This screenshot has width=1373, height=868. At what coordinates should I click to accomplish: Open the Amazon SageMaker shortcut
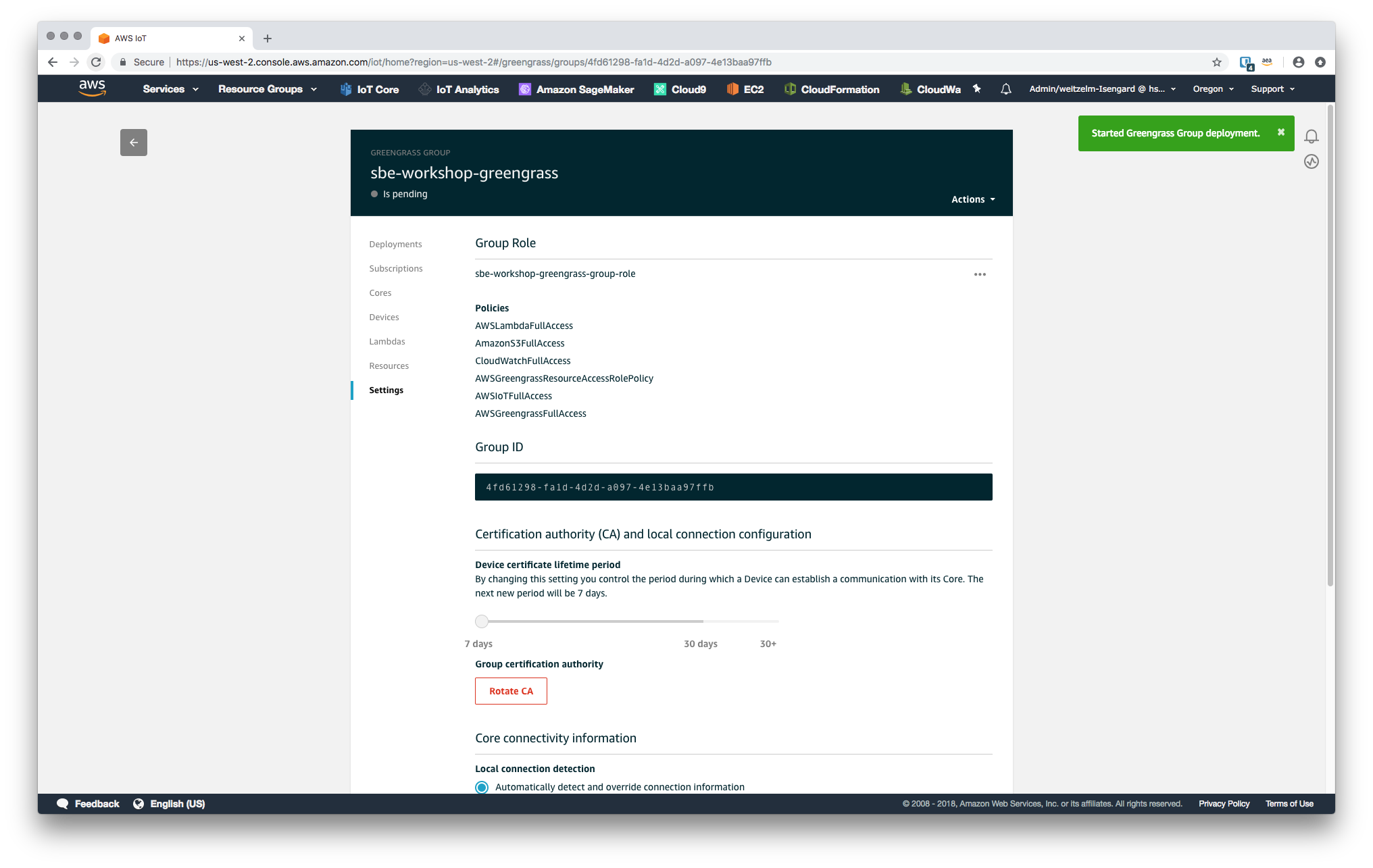[576, 89]
